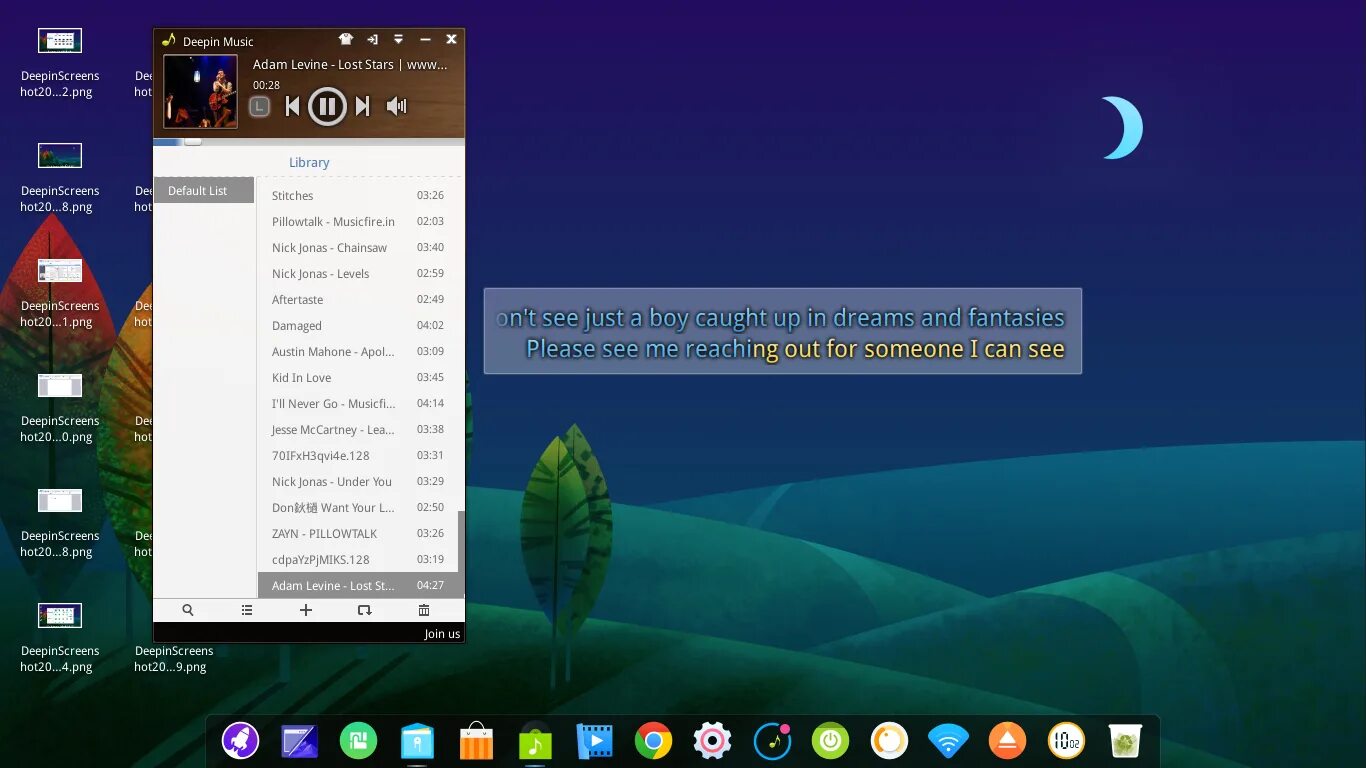Click the Deepin Music note logo

tap(169, 41)
